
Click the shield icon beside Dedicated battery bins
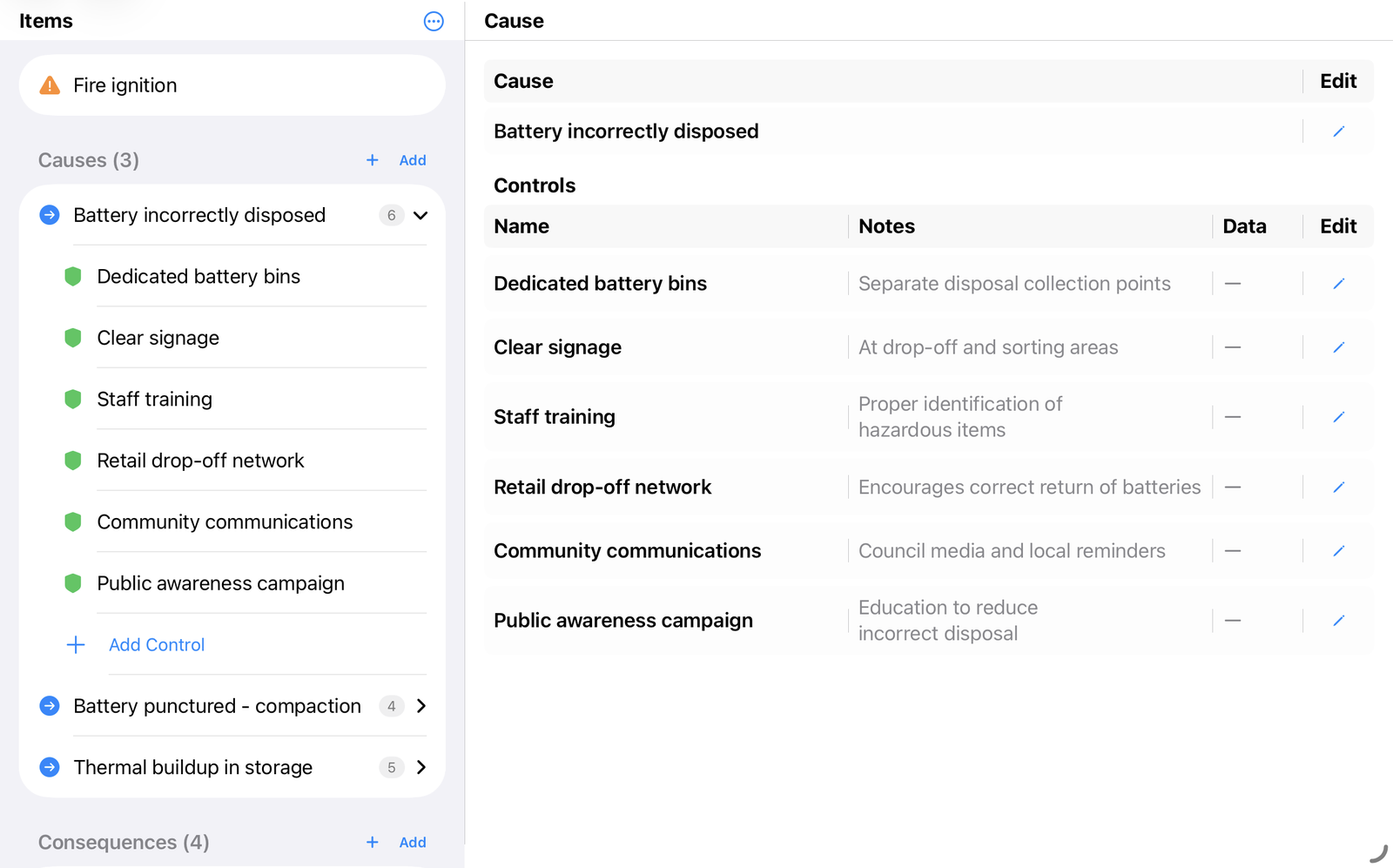(x=73, y=277)
